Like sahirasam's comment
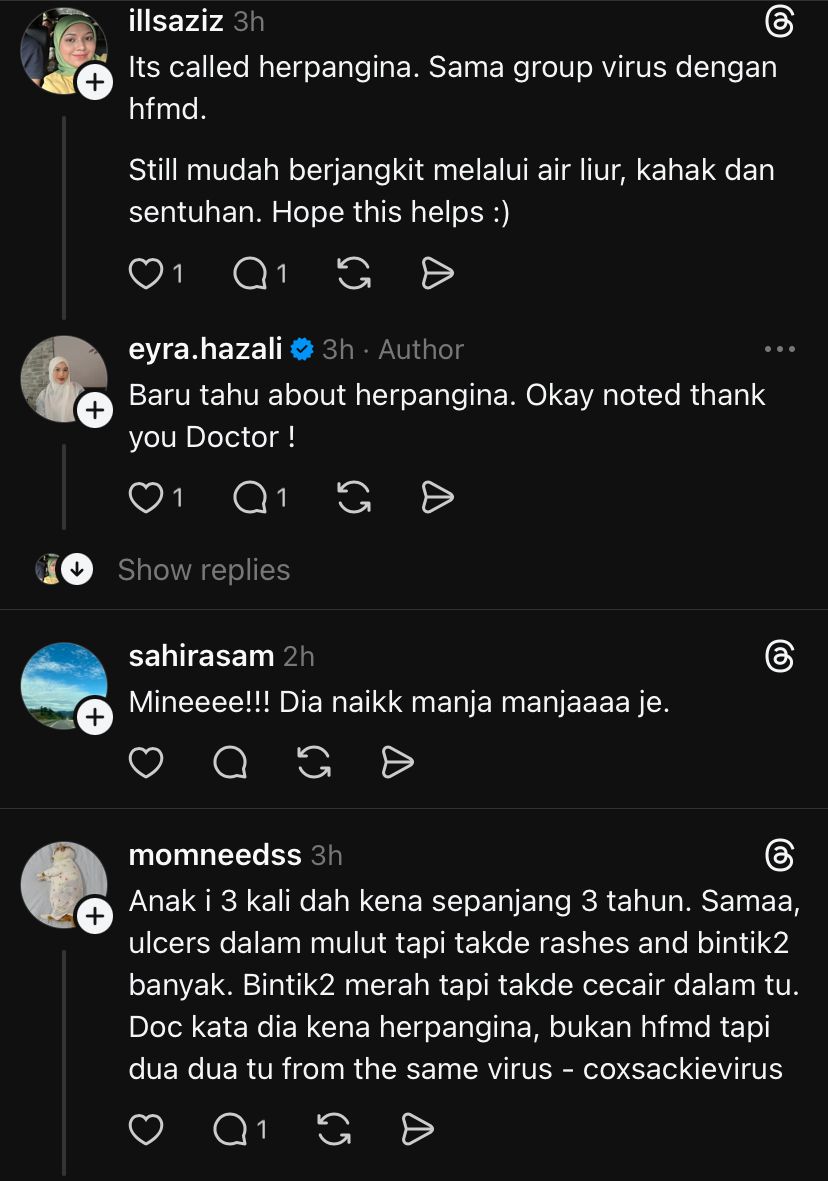The height and width of the screenshot is (1181, 828). pyautogui.click(x=147, y=763)
